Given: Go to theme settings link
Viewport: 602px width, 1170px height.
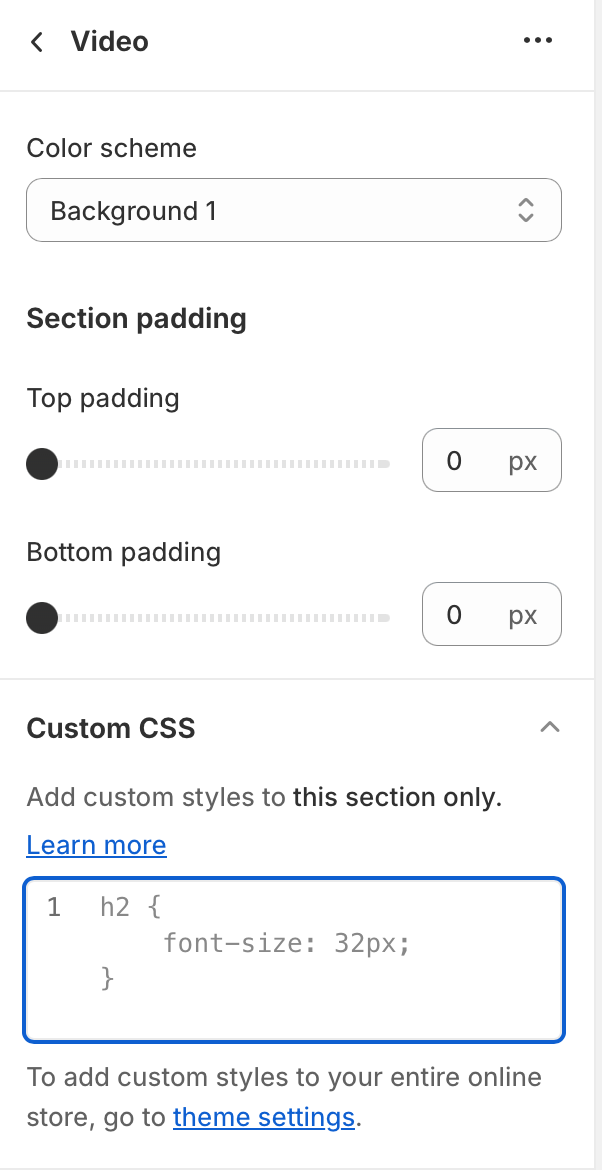Looking at the screenshot, I should coord(264,1117).
